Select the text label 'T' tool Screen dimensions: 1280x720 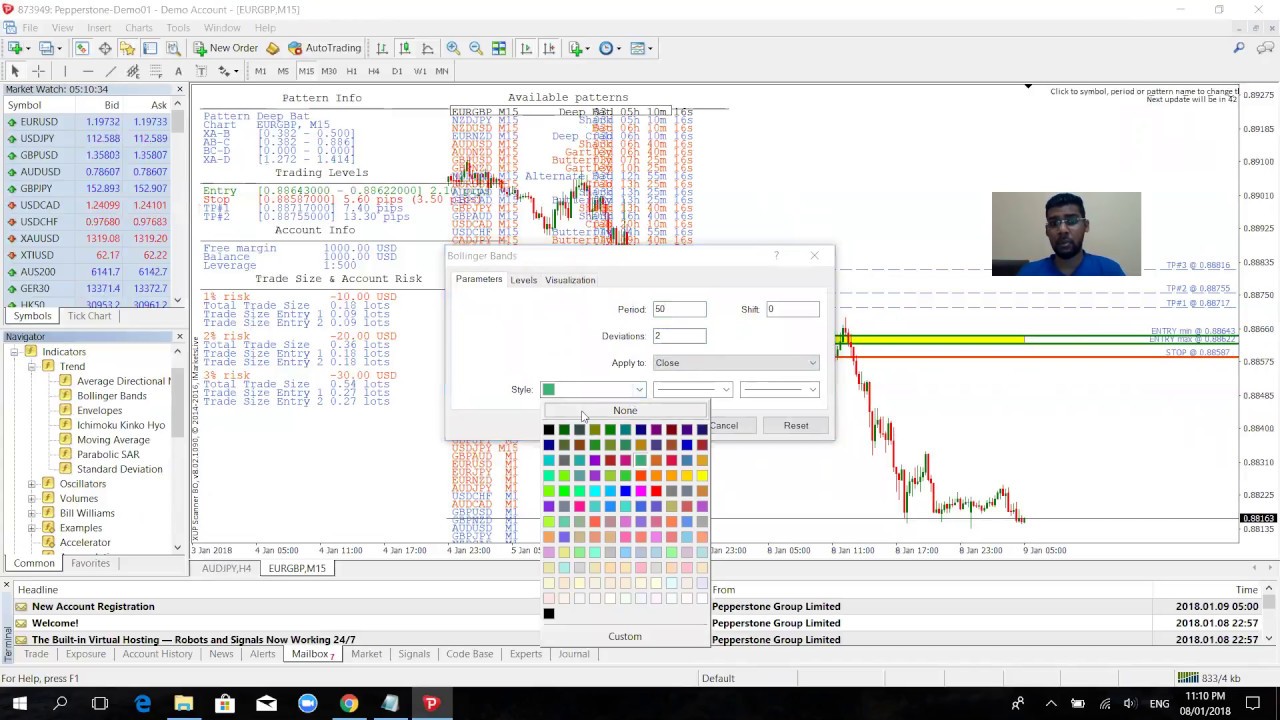(x=201, y=71)
